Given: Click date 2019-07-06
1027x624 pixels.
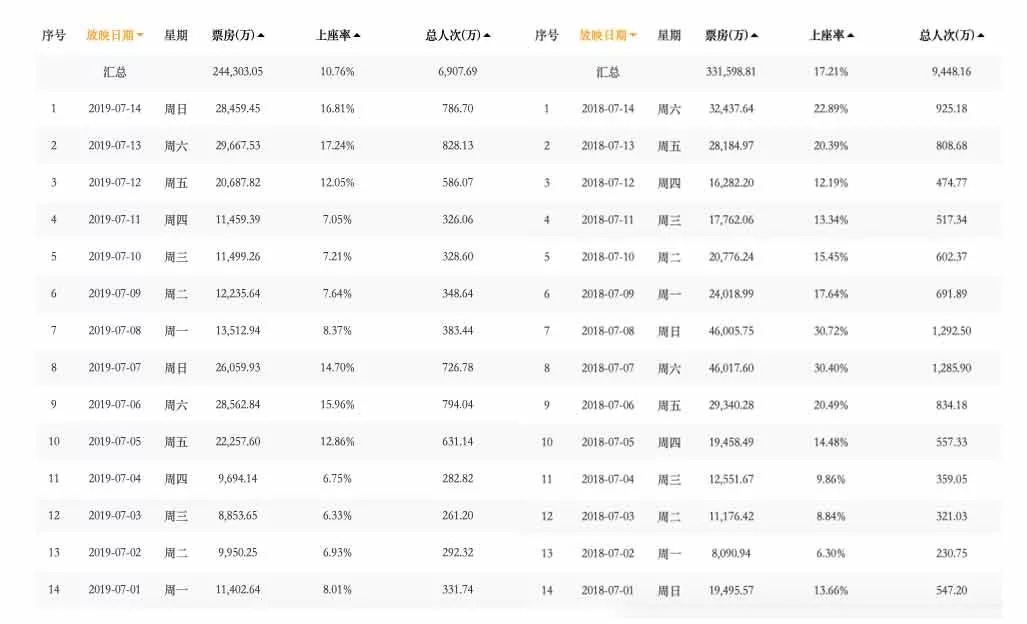Looking at the screenshot, I should pyautogui.click(x=115, y=404).
